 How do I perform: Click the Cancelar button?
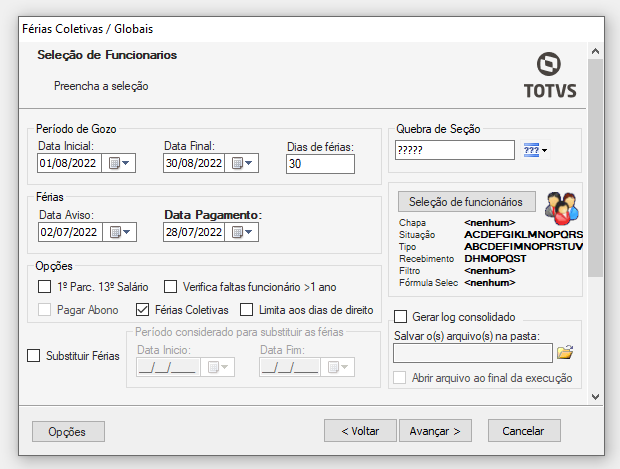click(x=524, y=431)
